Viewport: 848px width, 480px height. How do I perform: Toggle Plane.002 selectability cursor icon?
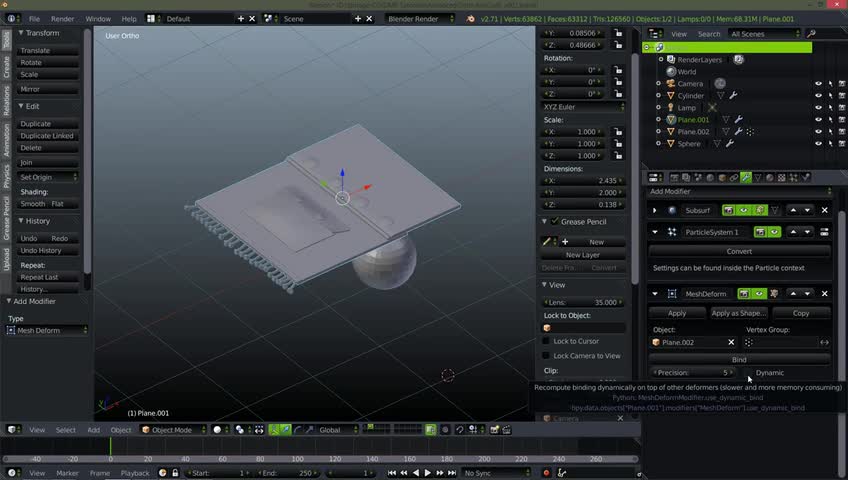click(x=831, y=132)
